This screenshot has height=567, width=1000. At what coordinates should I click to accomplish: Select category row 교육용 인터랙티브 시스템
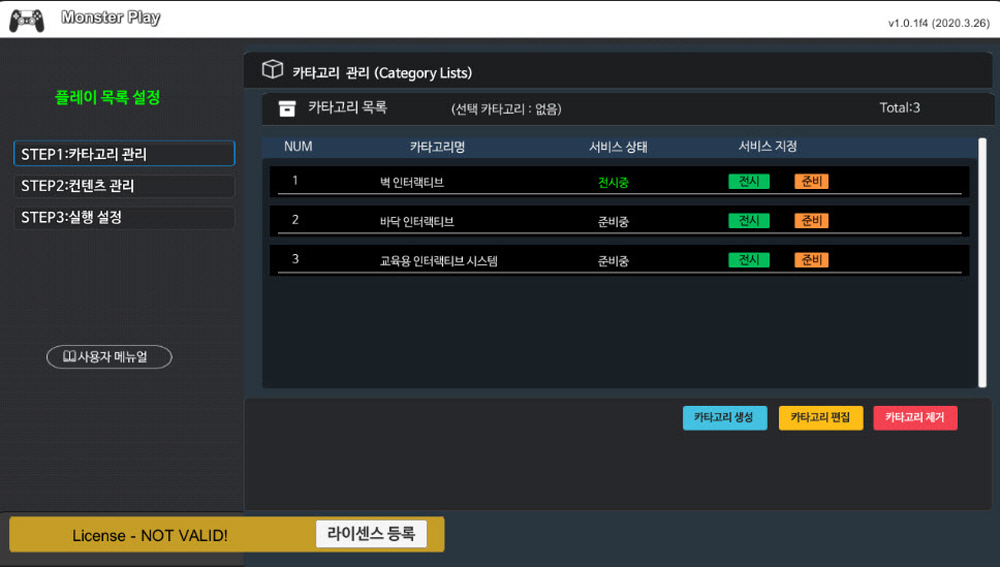(619, 260)
